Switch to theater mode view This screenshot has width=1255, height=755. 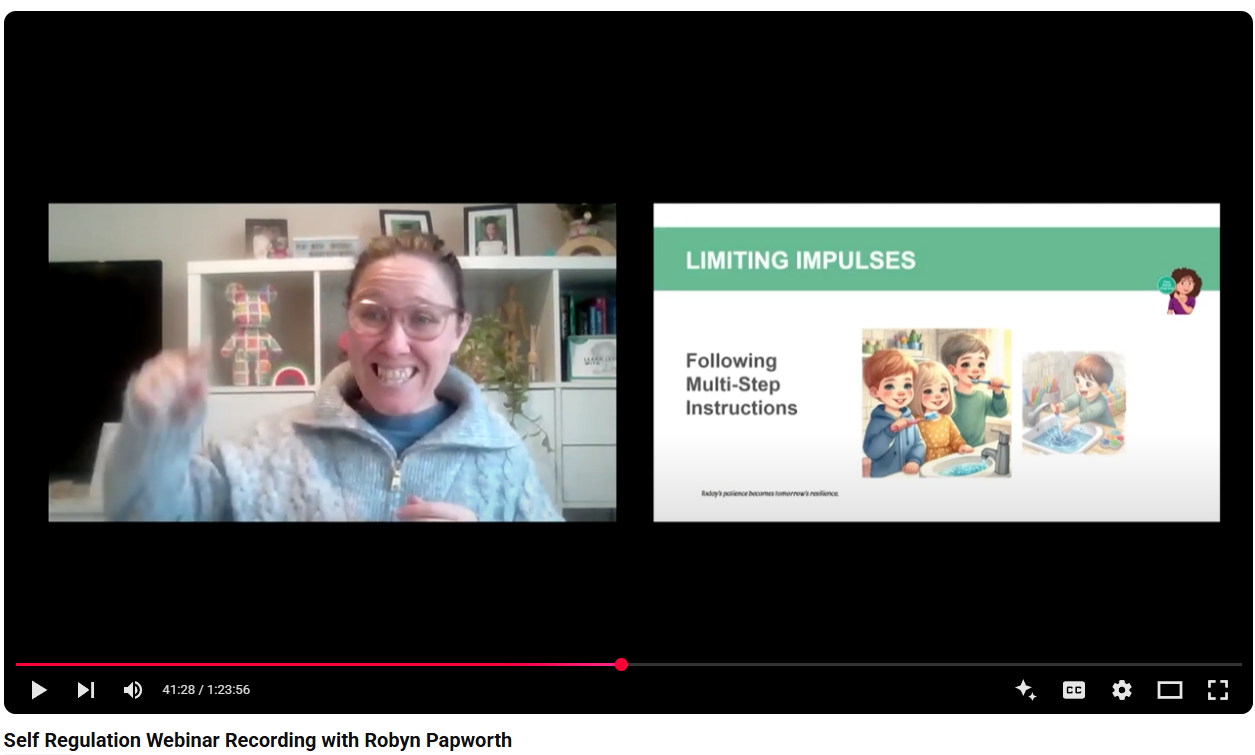pos(1170,690)
